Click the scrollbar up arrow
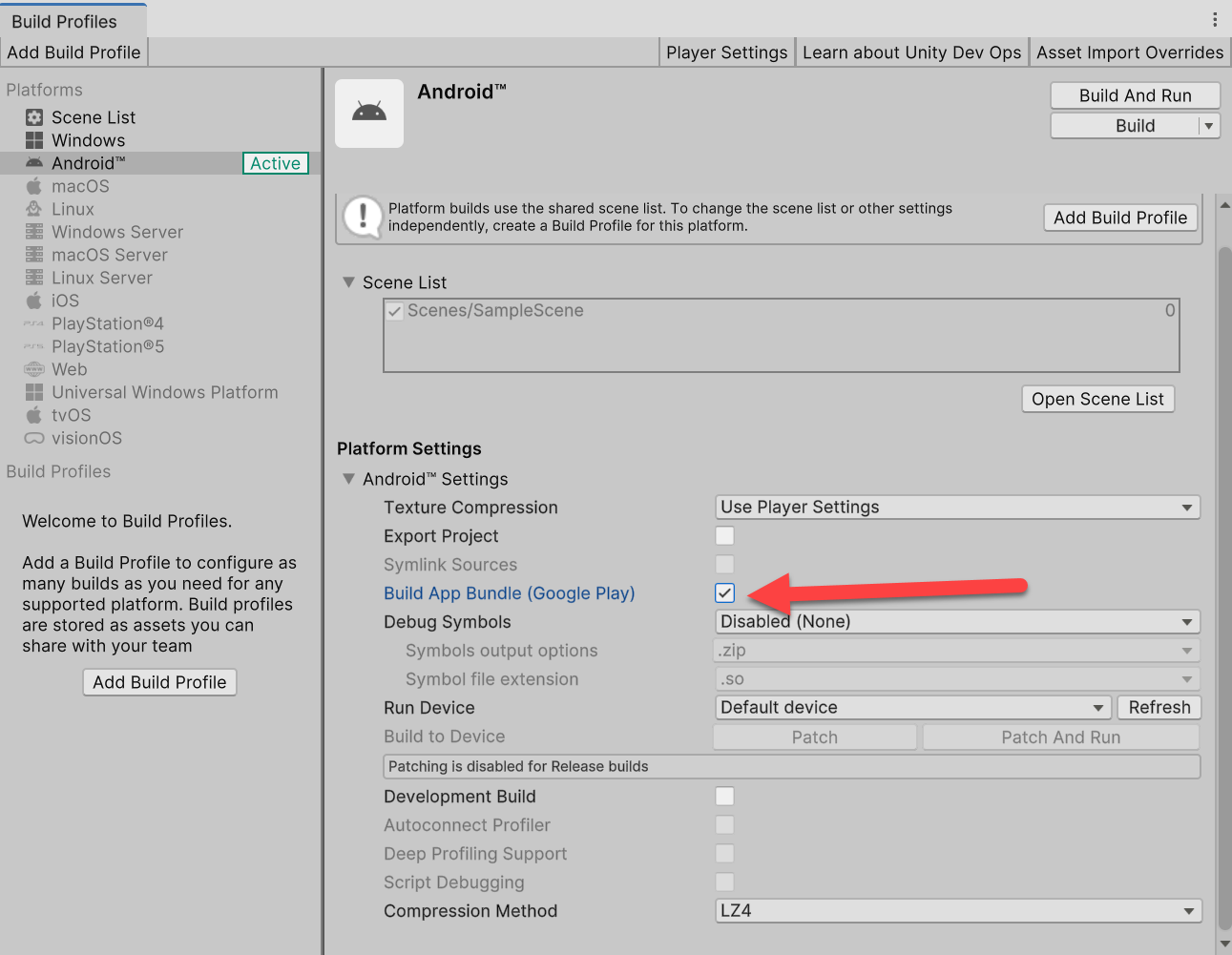 [1224, 204]
